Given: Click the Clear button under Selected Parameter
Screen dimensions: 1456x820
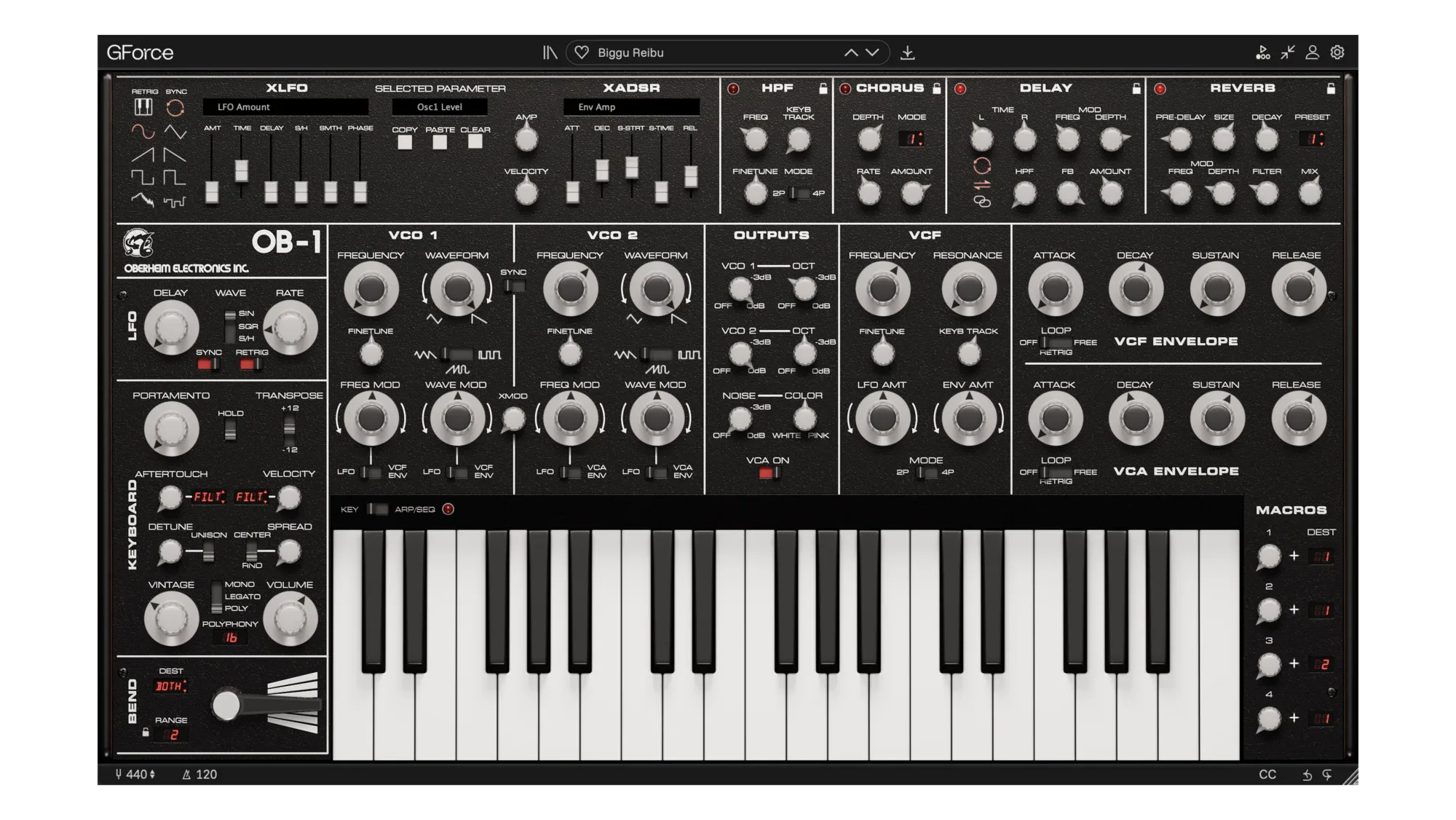Looking at the screenshot, I should (x=475, y=142).
